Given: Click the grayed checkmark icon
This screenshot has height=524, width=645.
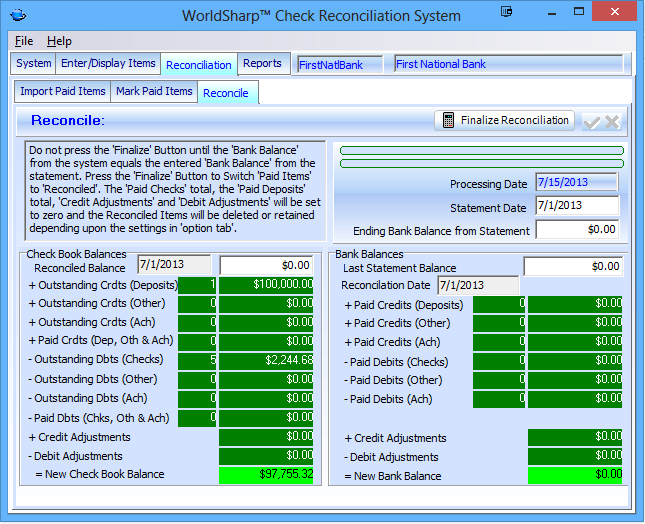Looking at the screenshot, I should [x=592, y=122].
